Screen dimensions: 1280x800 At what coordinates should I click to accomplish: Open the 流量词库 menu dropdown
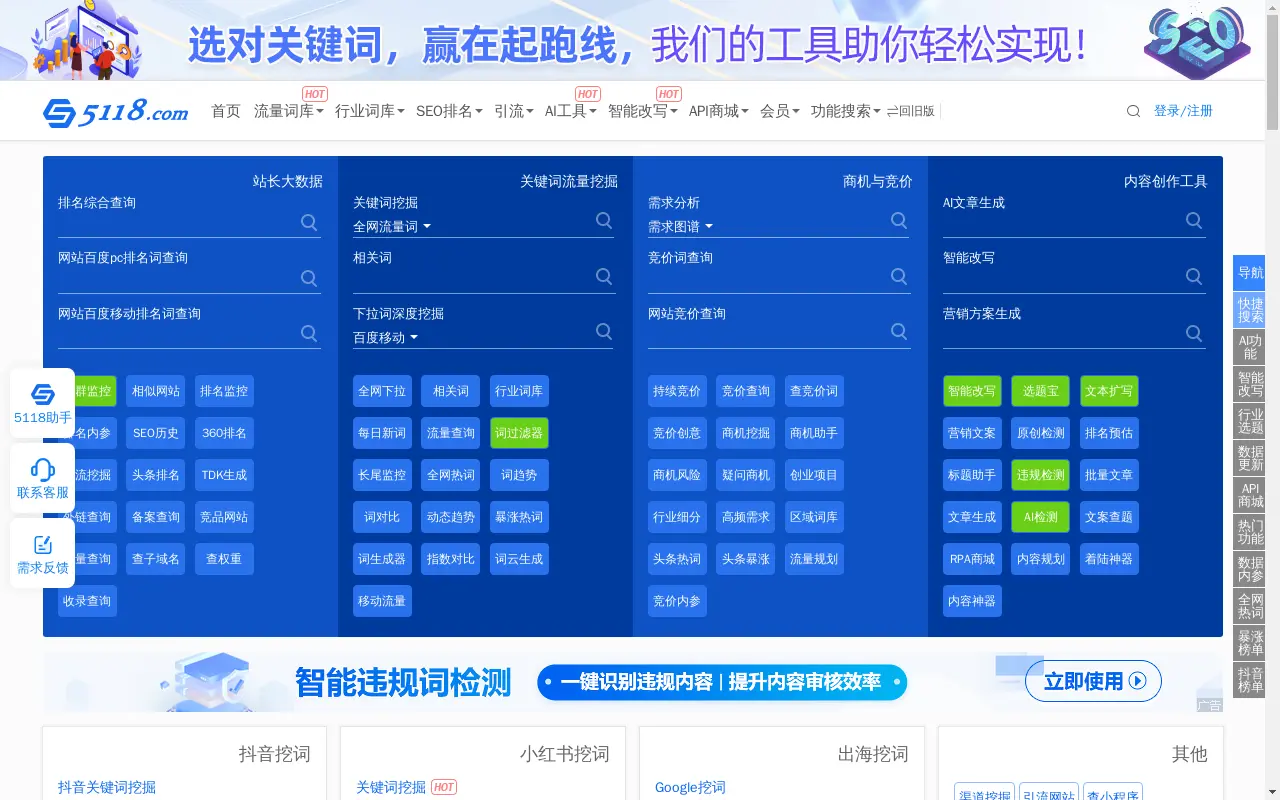tap(288, 111)
